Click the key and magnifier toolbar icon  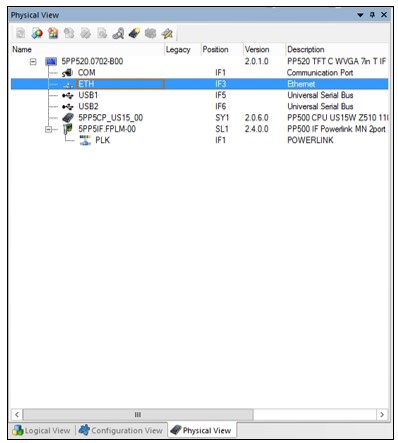(118, 33)
